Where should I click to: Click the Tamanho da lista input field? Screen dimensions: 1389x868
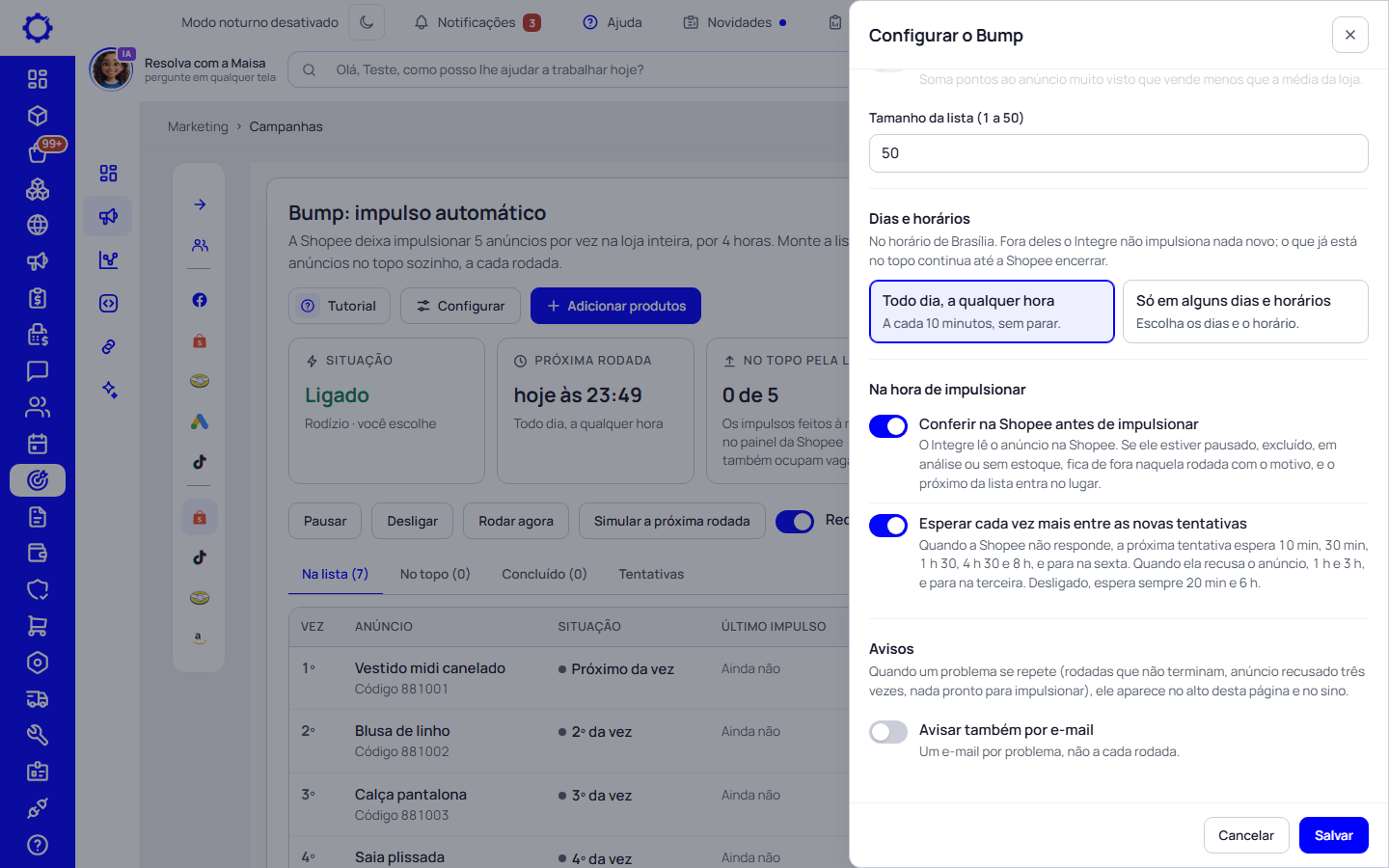click(x=1119, y=153)
